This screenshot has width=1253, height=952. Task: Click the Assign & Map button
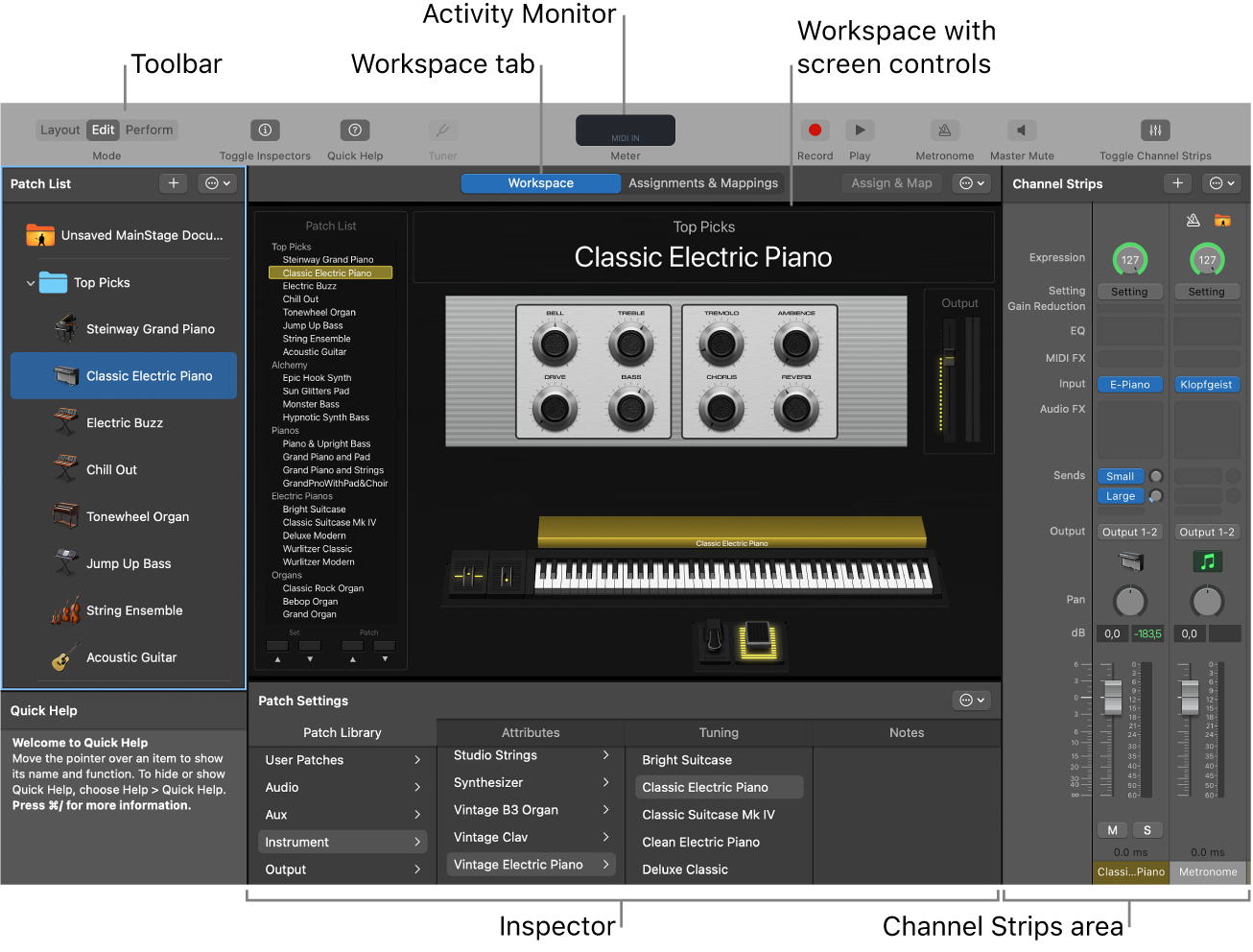(890, 182)
